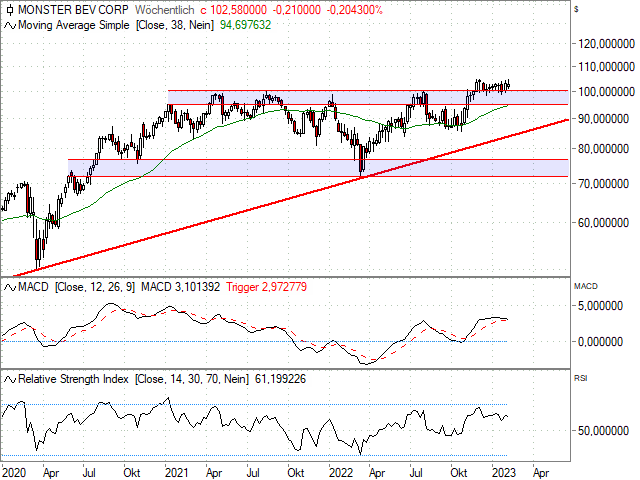Viewport: 640px width, 480px height.
Task: Click the Relative Strength Index line icon
Action: click(x=10, y=380)
